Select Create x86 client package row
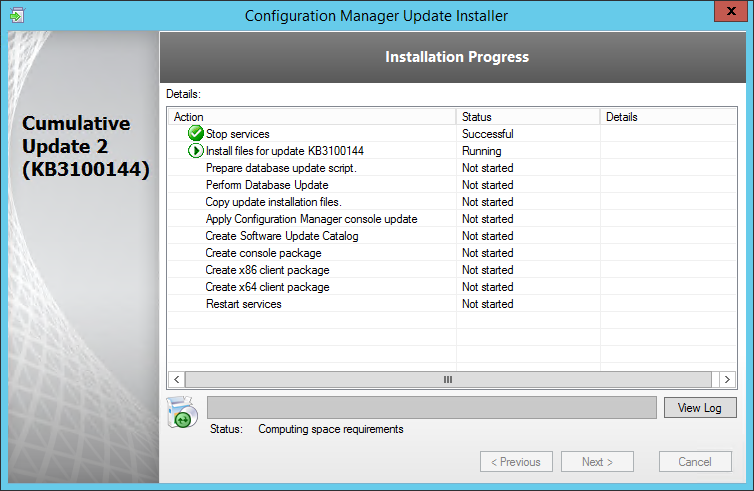Viewport: 754px width, 491px height. click(x=452, y=270)
